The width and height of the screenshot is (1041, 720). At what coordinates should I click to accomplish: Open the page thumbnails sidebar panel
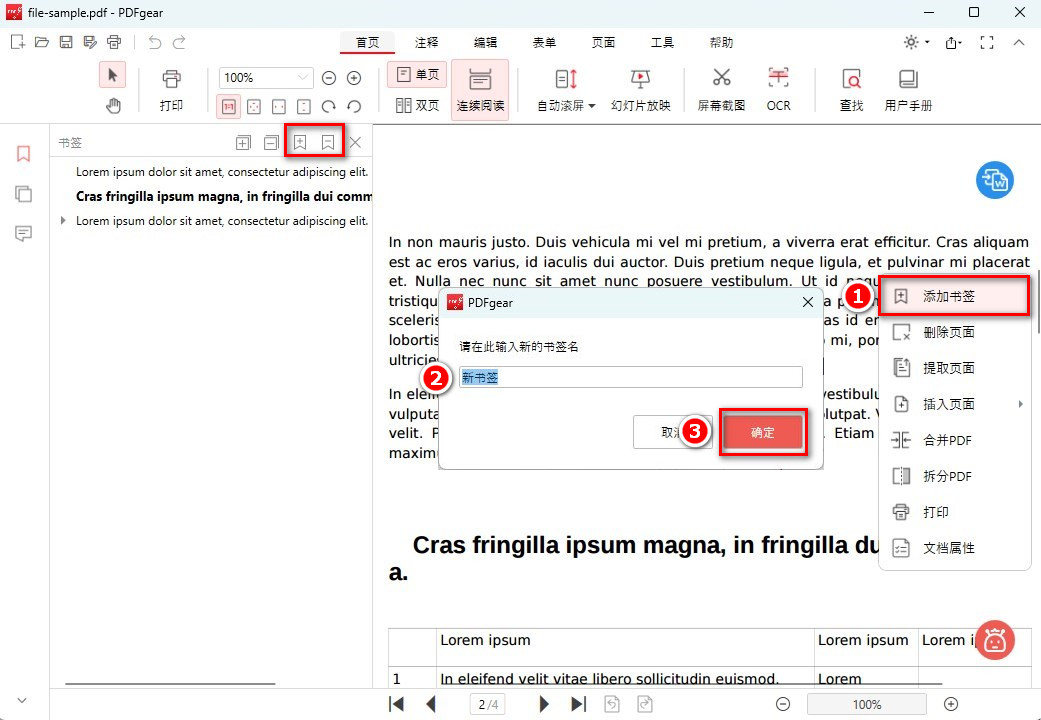pyautogui.click(x=23, y=193)
